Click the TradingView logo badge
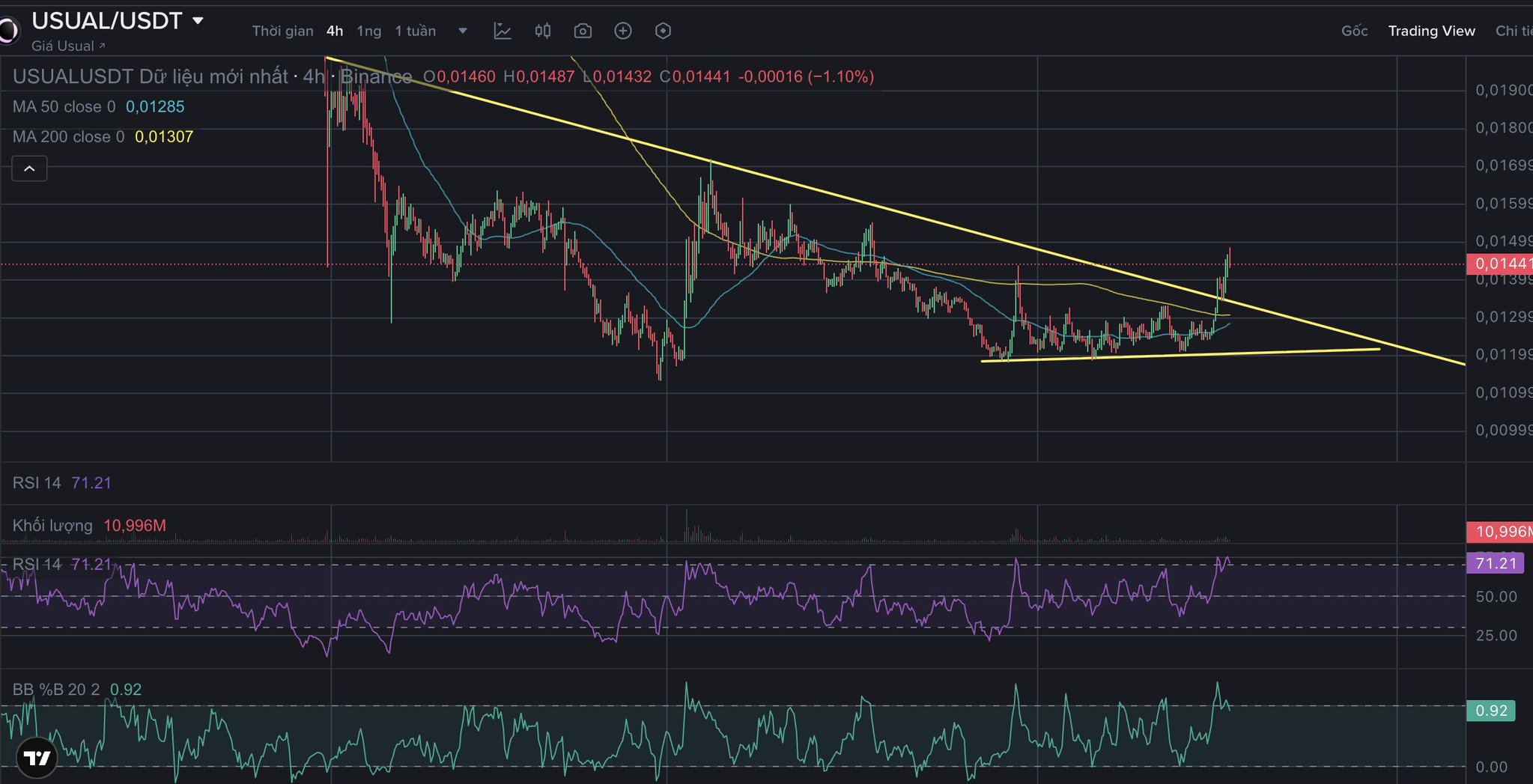The width and height of the screenshot is (1533, 784). 37,758
